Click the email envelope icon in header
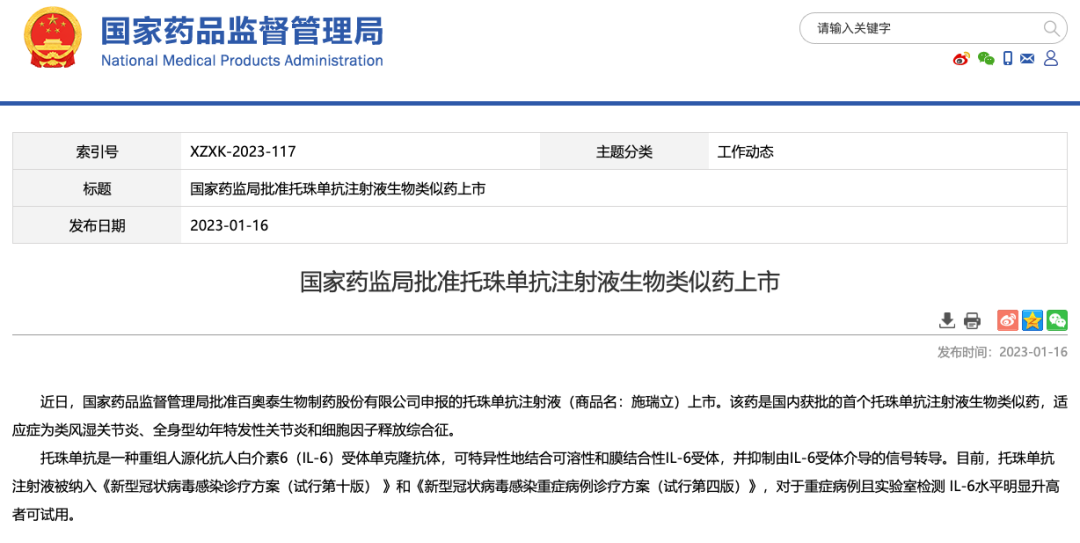The height and width of the screenshot is (543, 1080). coord(1027,59)
